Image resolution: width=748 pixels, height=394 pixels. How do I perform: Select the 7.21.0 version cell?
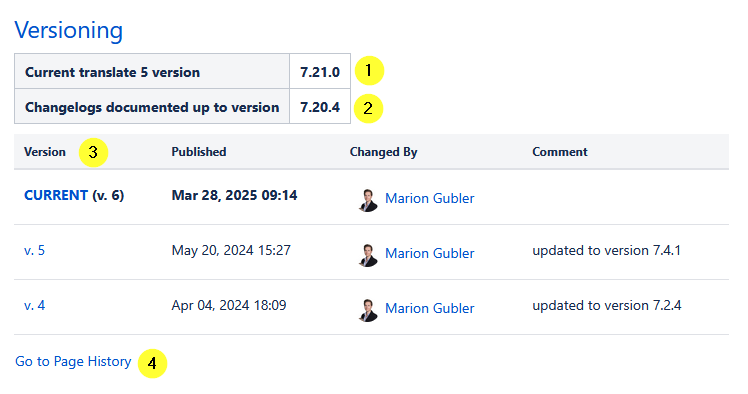tap(320, 72)
